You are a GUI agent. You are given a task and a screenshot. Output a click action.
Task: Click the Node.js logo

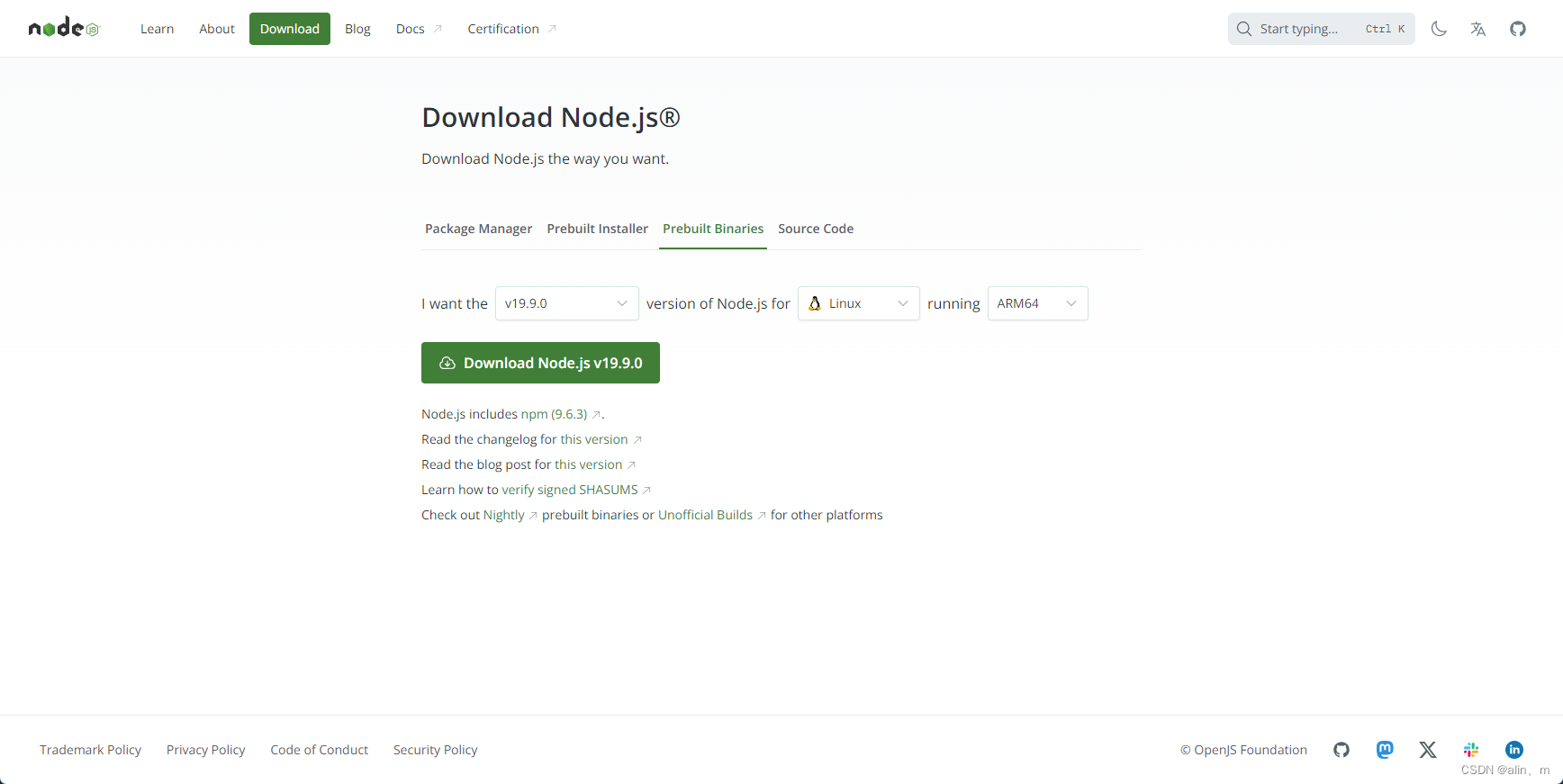[63, 29]
